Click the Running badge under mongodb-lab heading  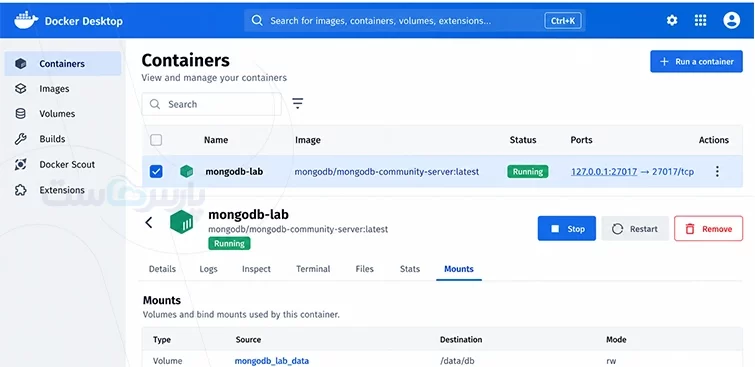(229, 243)
